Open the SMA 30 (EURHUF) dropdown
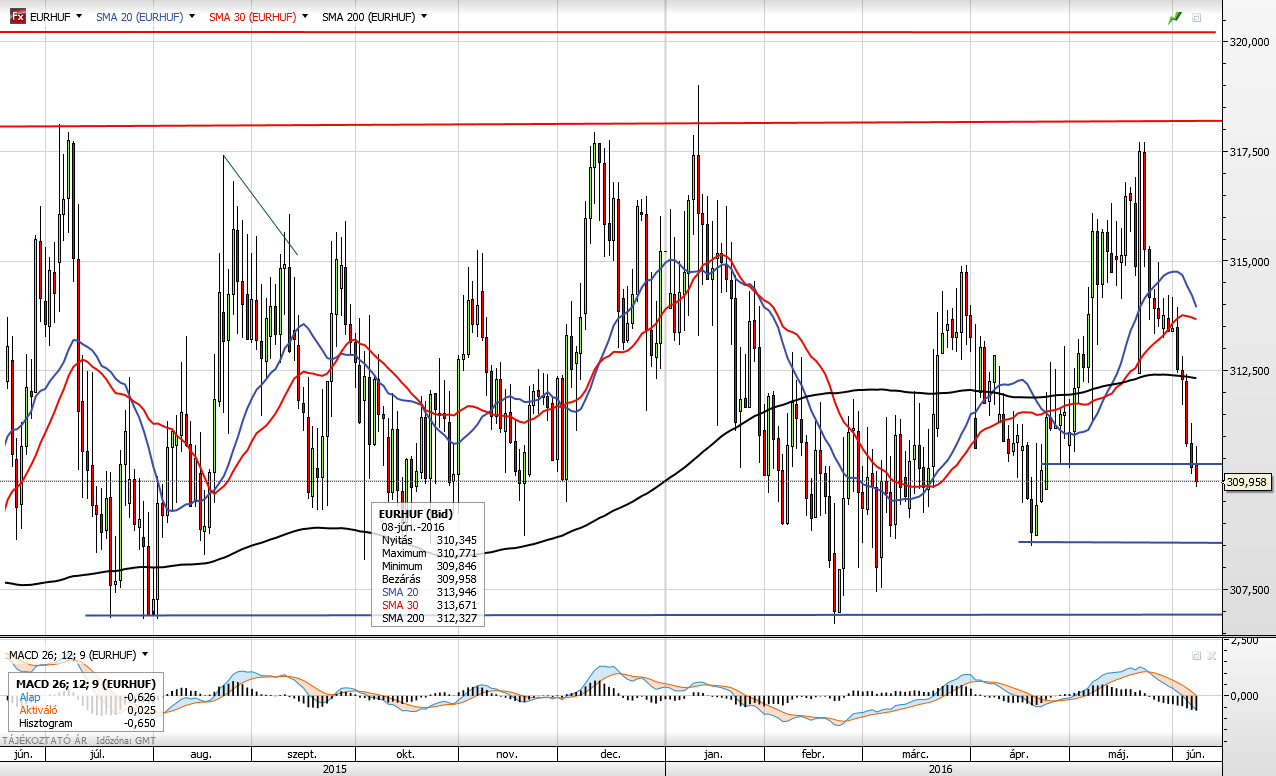This screenshot has width=1276, height=776. pyautogui.click(x=304, y=17)
